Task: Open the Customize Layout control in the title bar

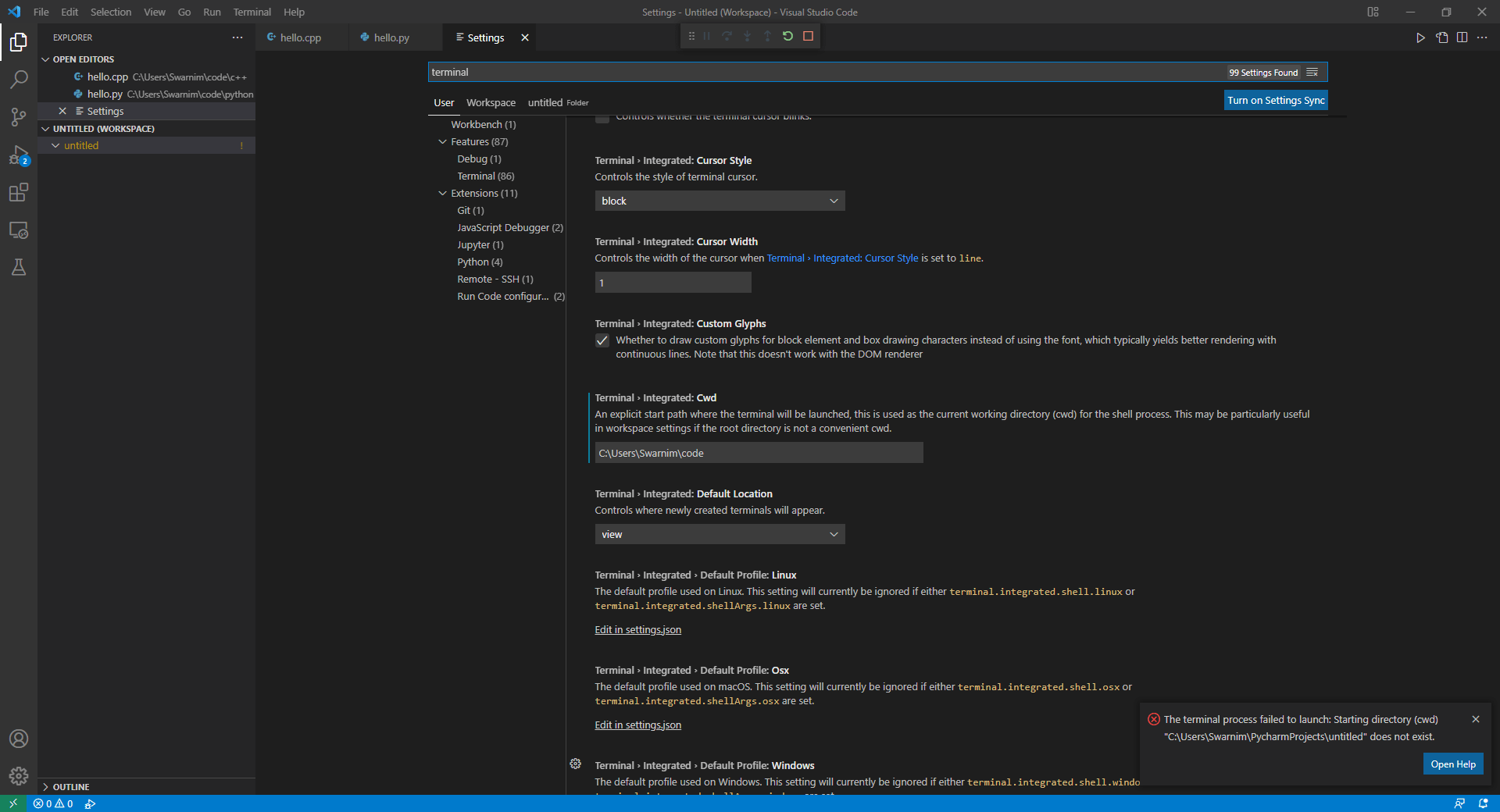Action: tap(1373, 12)
